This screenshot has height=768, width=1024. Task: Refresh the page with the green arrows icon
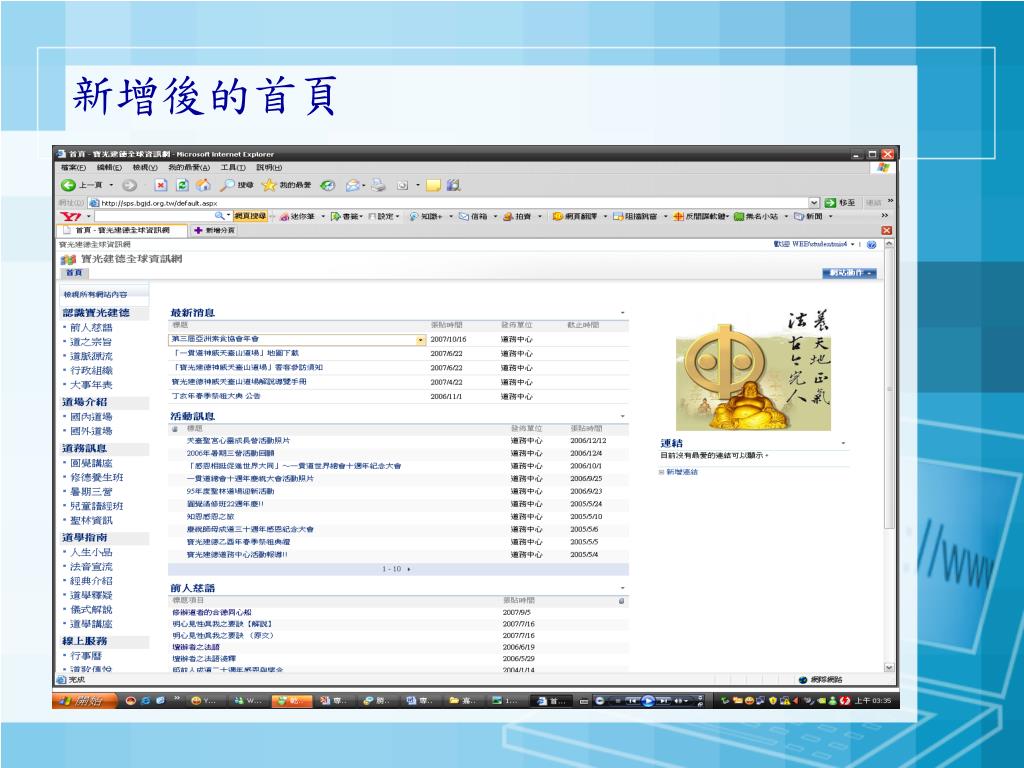point(183,185)
